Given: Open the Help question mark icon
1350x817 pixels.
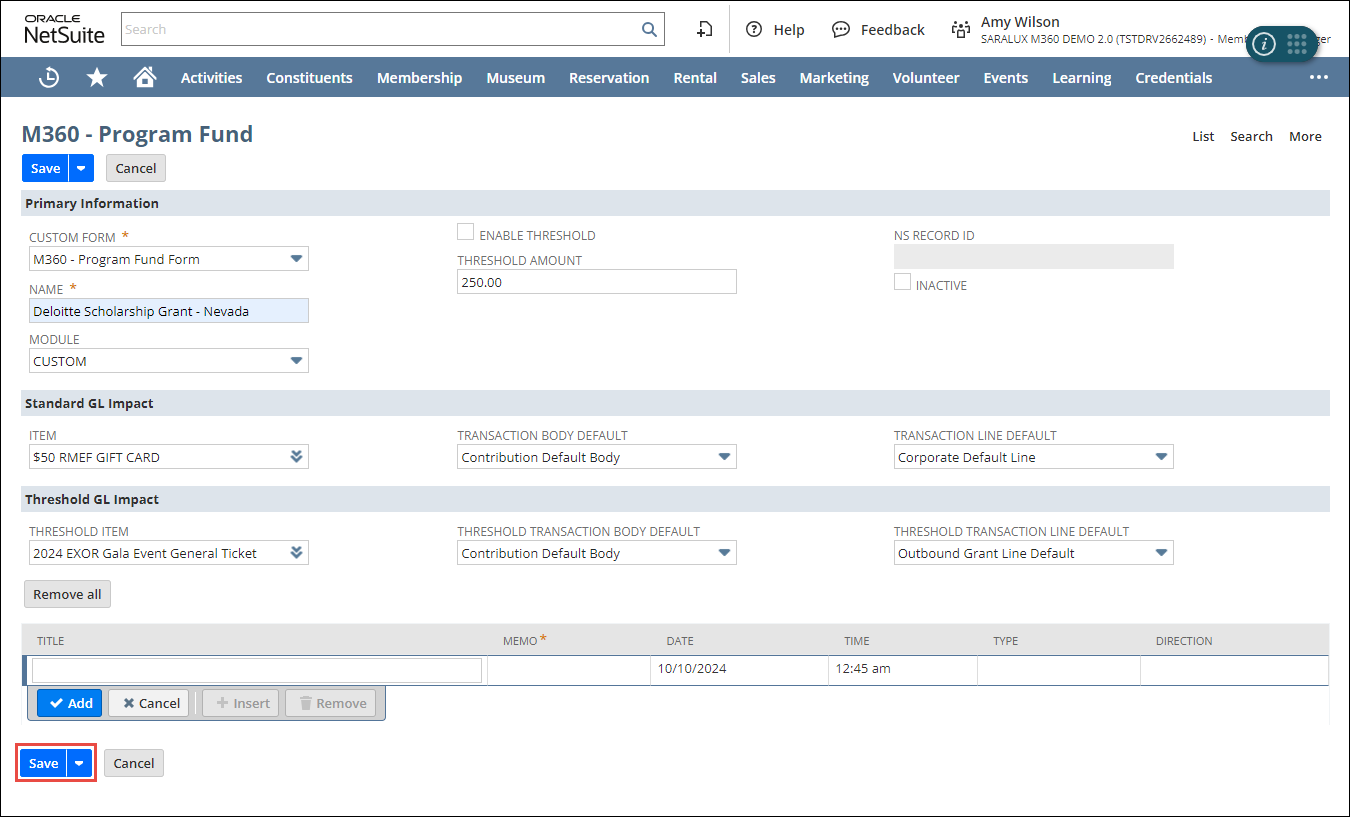Looking at the screenshot, I should pyautogui.click(x=754, y=29).
